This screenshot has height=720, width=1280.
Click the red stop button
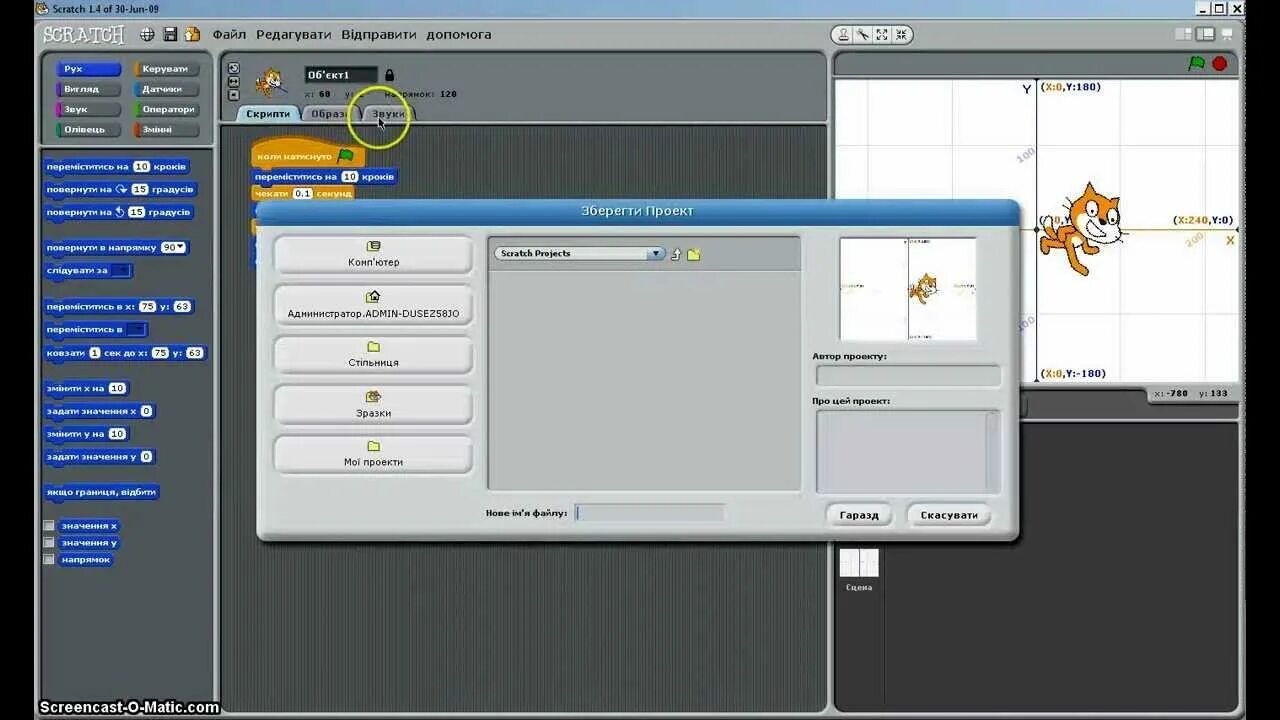1220,63
